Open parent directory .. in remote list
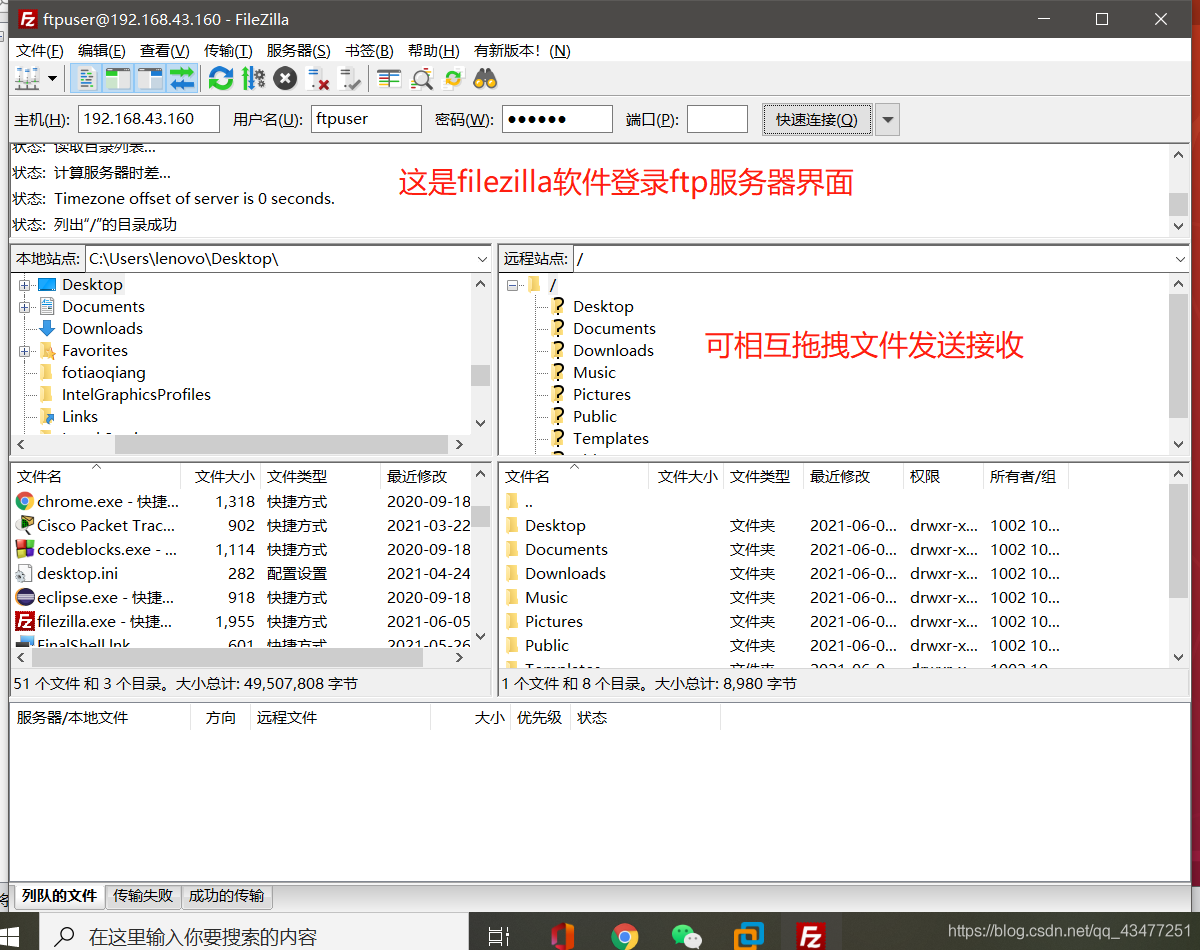The height and width of the screenshot is (950, 1200). (834, 502)
